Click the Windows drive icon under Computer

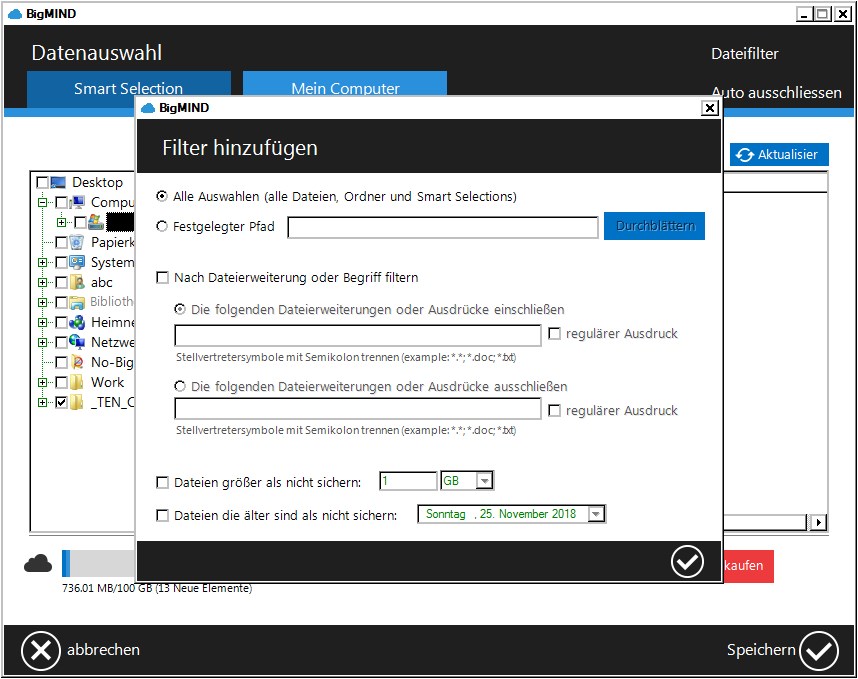pyautogui.click(x=96, y=222)
